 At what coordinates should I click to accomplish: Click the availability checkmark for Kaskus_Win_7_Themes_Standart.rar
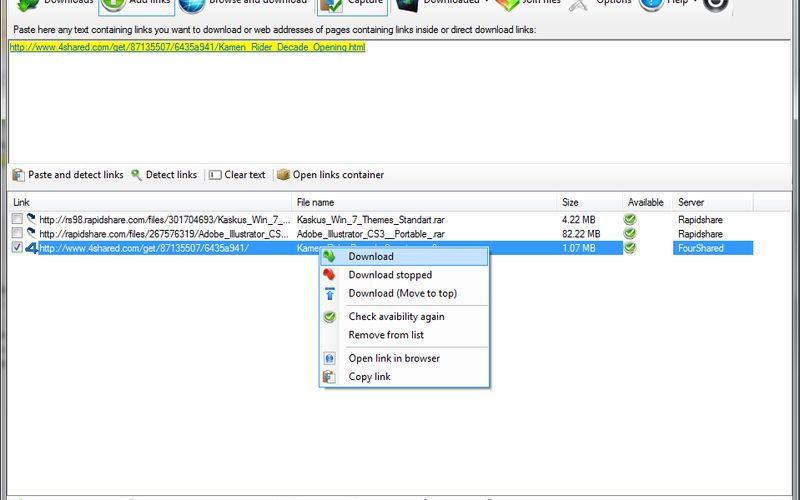click(630, 219)
